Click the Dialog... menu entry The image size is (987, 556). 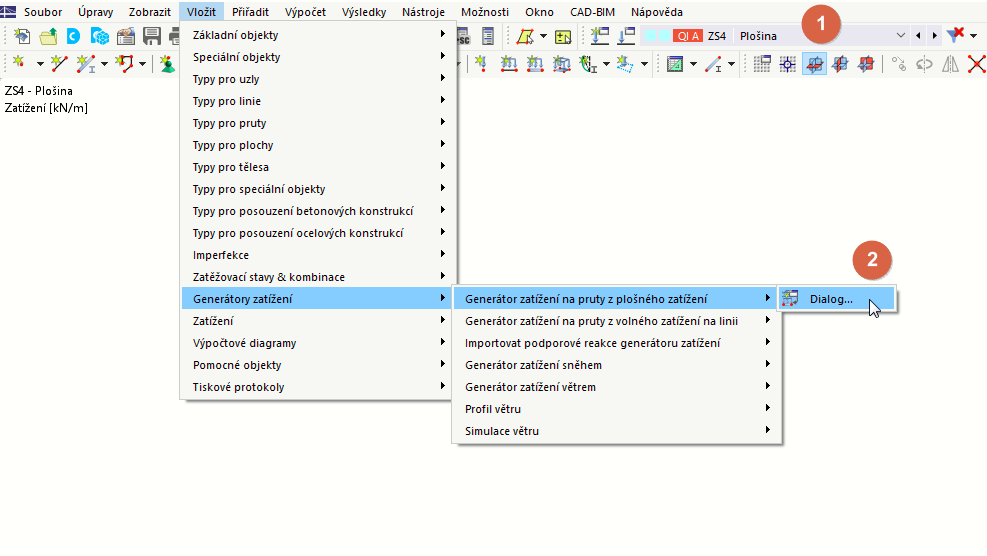point(837,299)
